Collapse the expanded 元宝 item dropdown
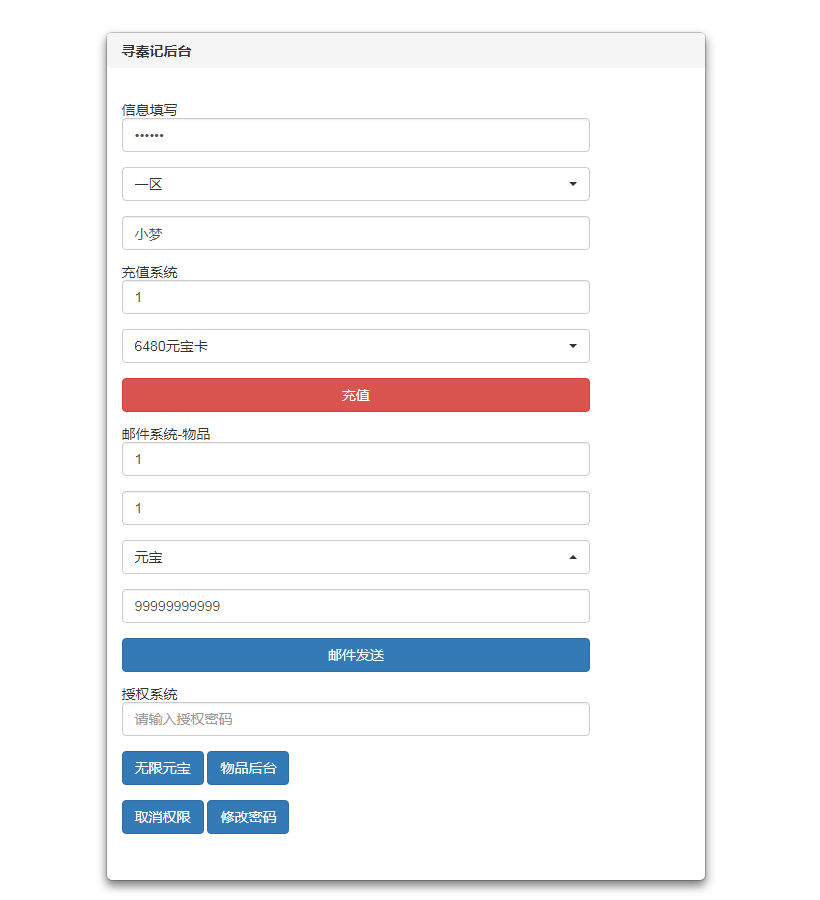 (x=355, y=557)
